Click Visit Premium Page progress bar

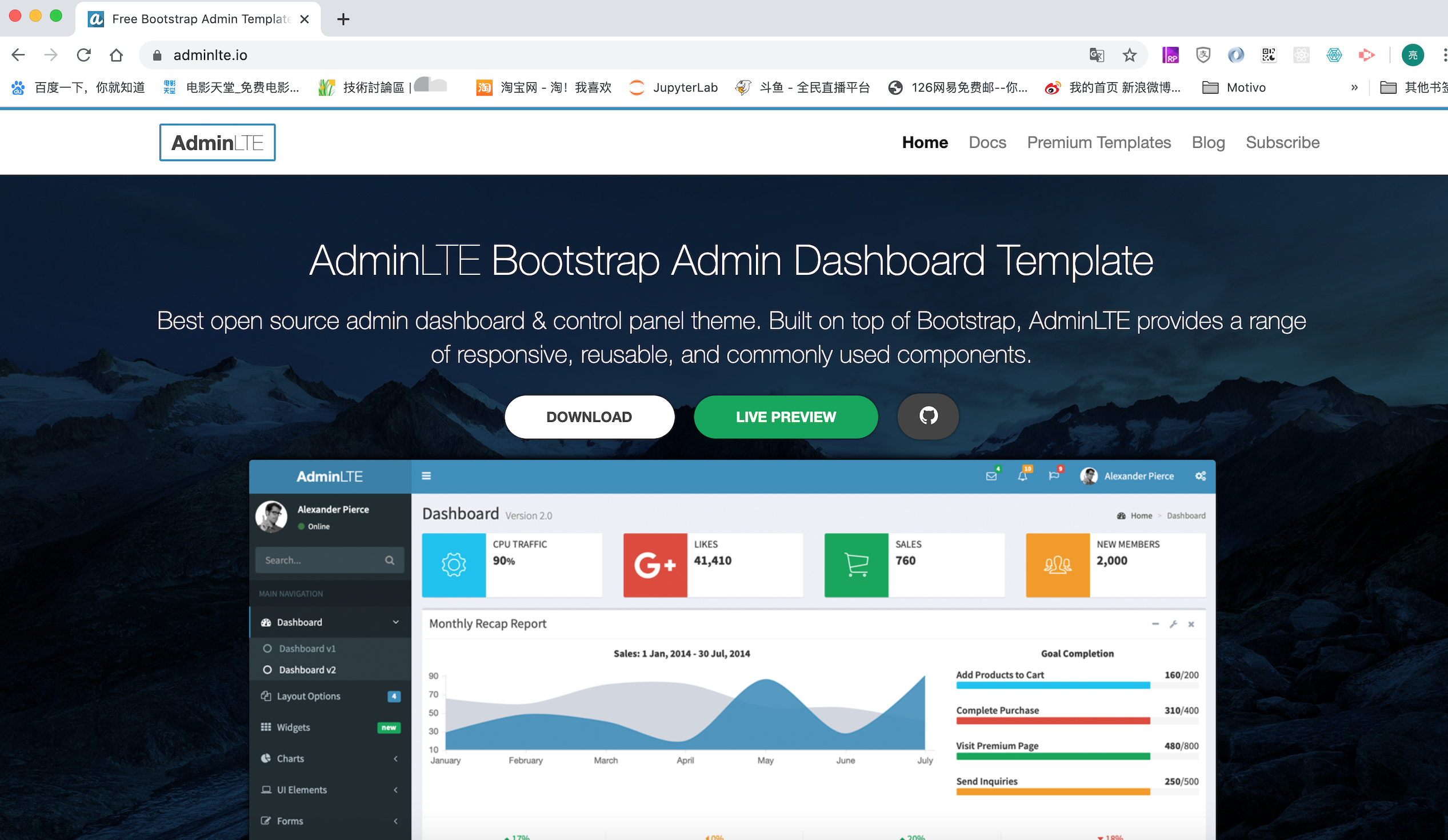[x=1077, y=757]
